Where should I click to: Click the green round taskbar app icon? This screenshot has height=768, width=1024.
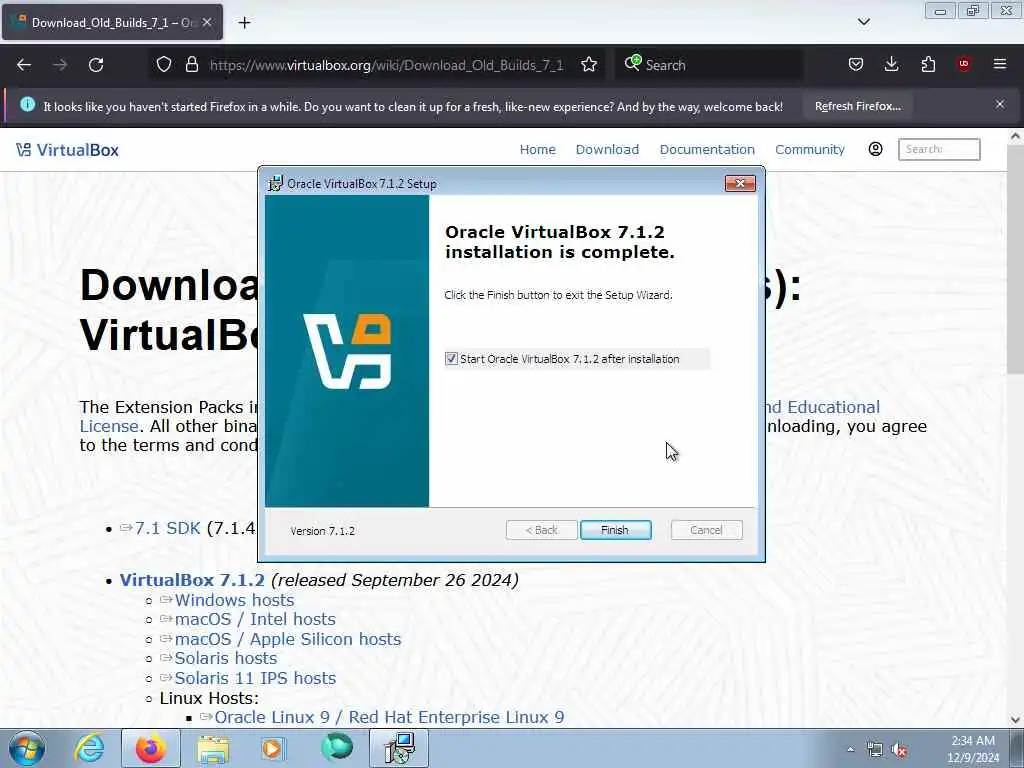(x=337, y=748)
